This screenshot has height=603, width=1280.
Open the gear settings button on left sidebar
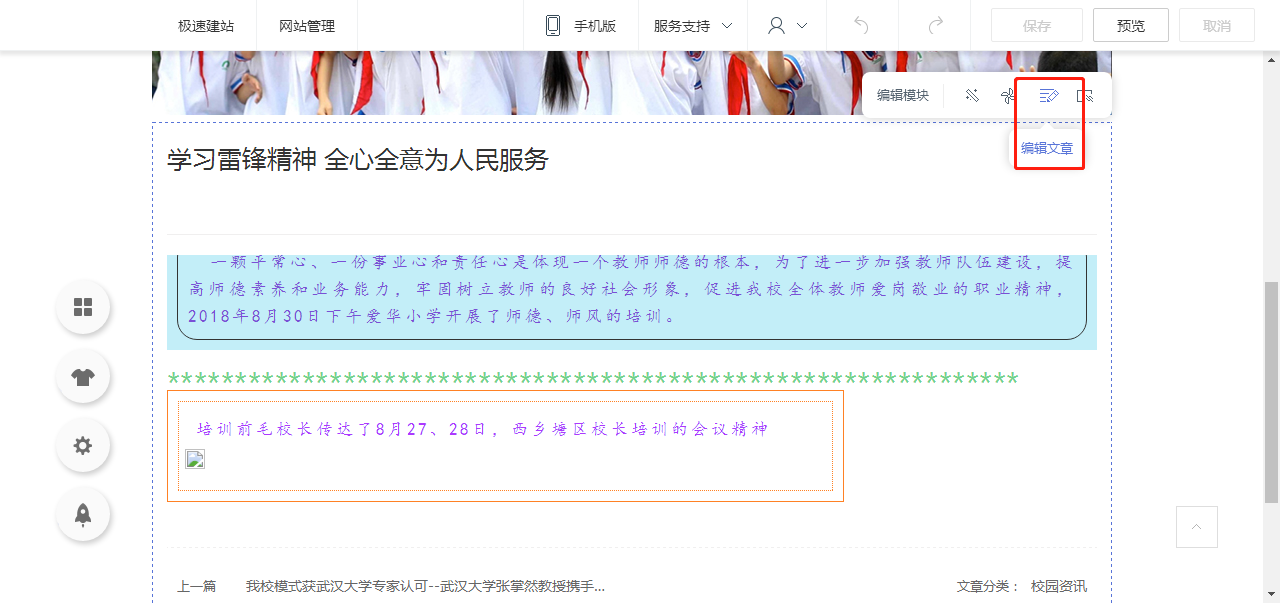pyautogui.click(x=83, y=446)
